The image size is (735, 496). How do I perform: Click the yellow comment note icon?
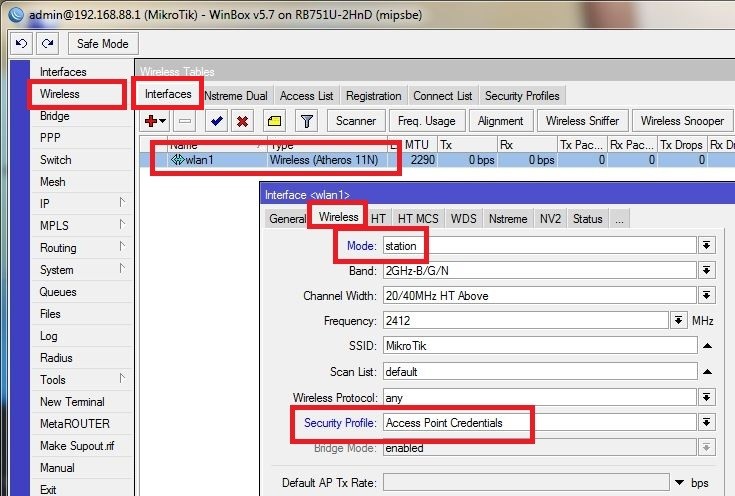[x=275, y=121]
